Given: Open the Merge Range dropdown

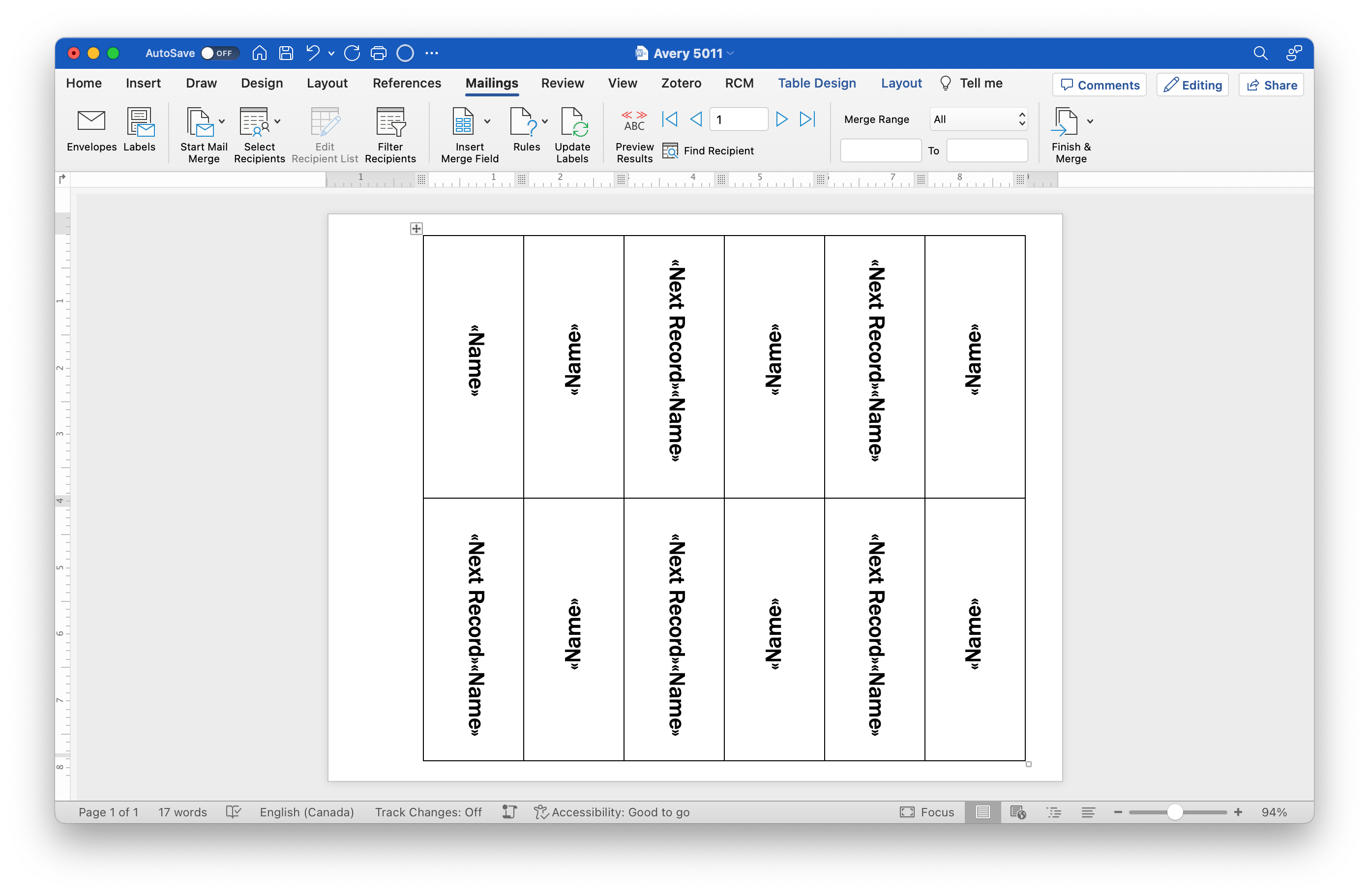Looking at the screenshot, I should [x=978, y=119].
